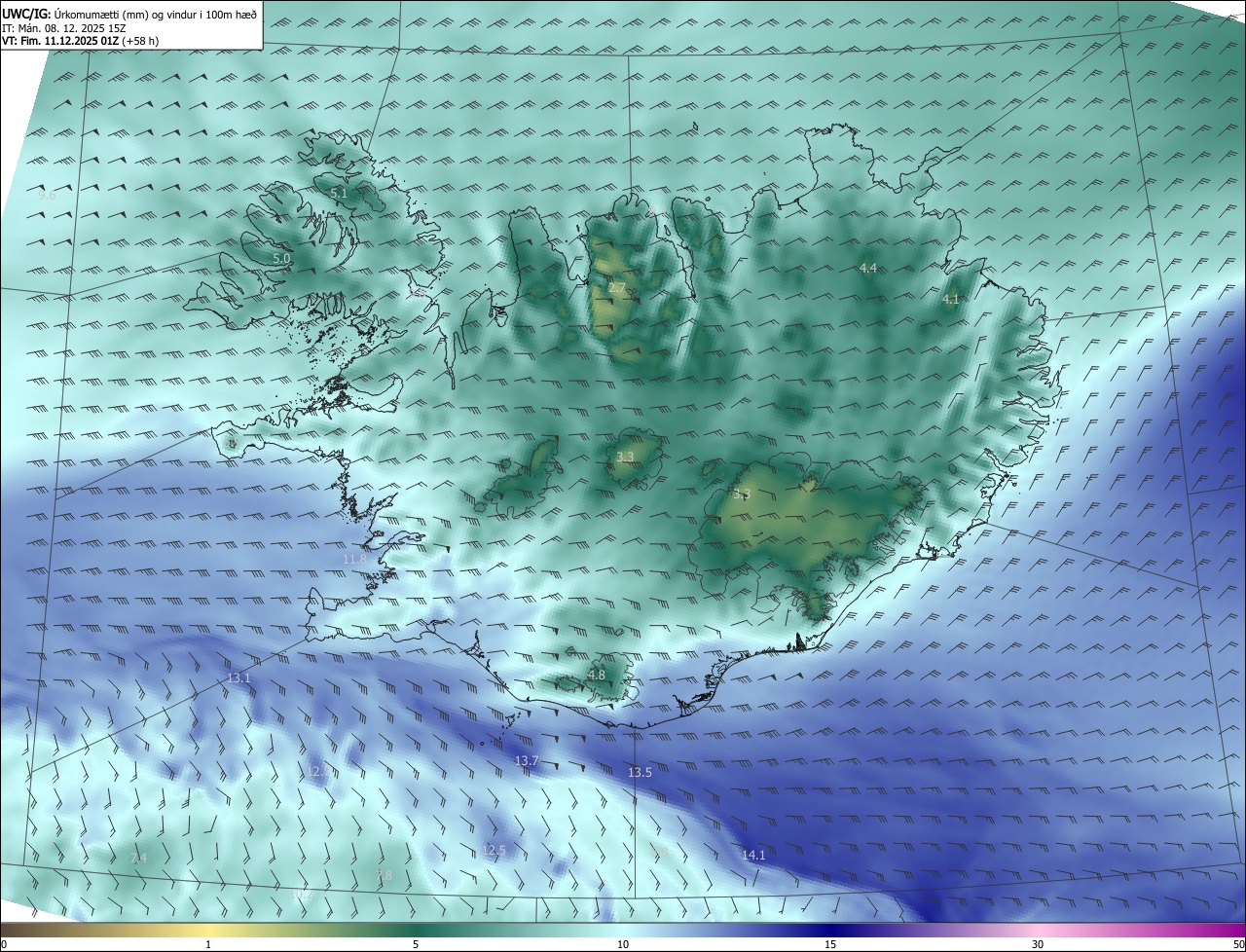1246x952 pixels.
Task: Click the 5.0 value in the Westfjords
Action: (281, 259)
